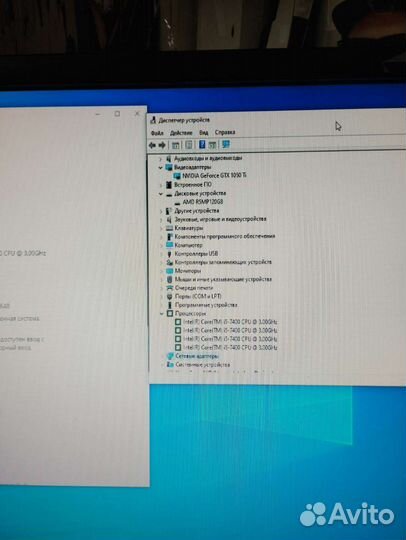Viewport: 406px width, 540px height.
Task: Expand the Системные устройства node
Action: click(x=162, y=365)
